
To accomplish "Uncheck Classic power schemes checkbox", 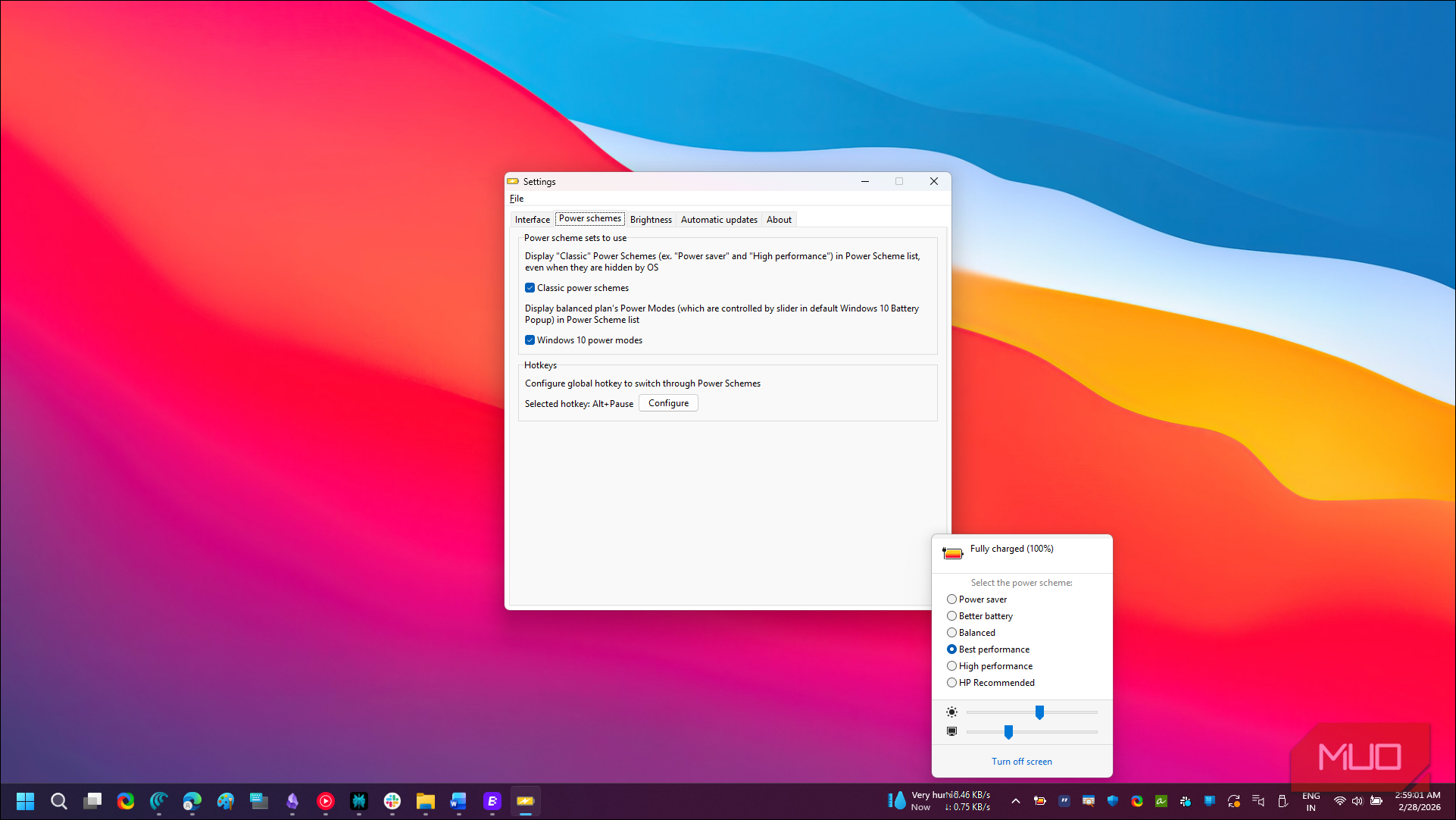I will coord(530,288).
